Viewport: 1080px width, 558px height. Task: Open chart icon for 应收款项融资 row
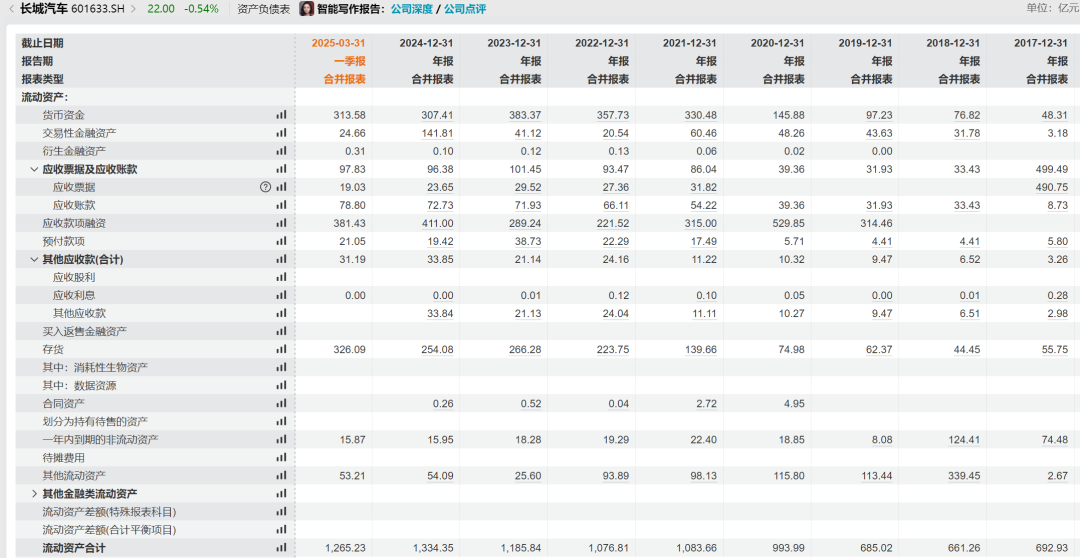tap(281, 223)
